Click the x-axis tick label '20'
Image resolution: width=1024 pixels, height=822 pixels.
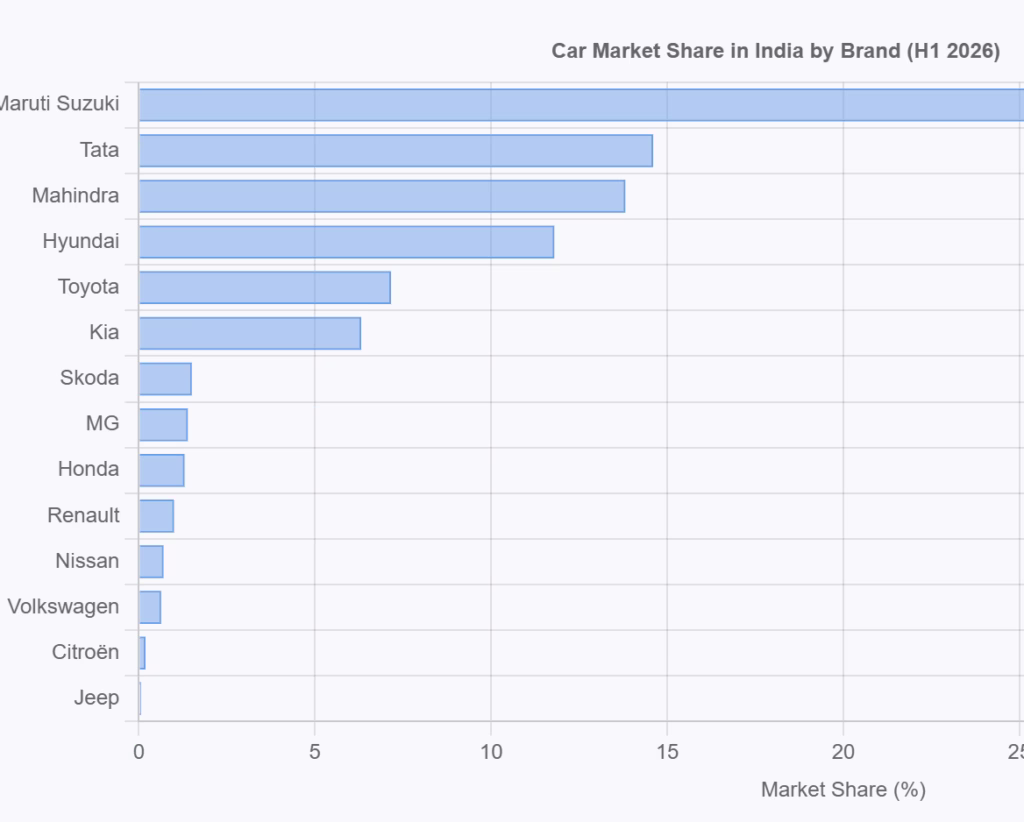(843, 752)
